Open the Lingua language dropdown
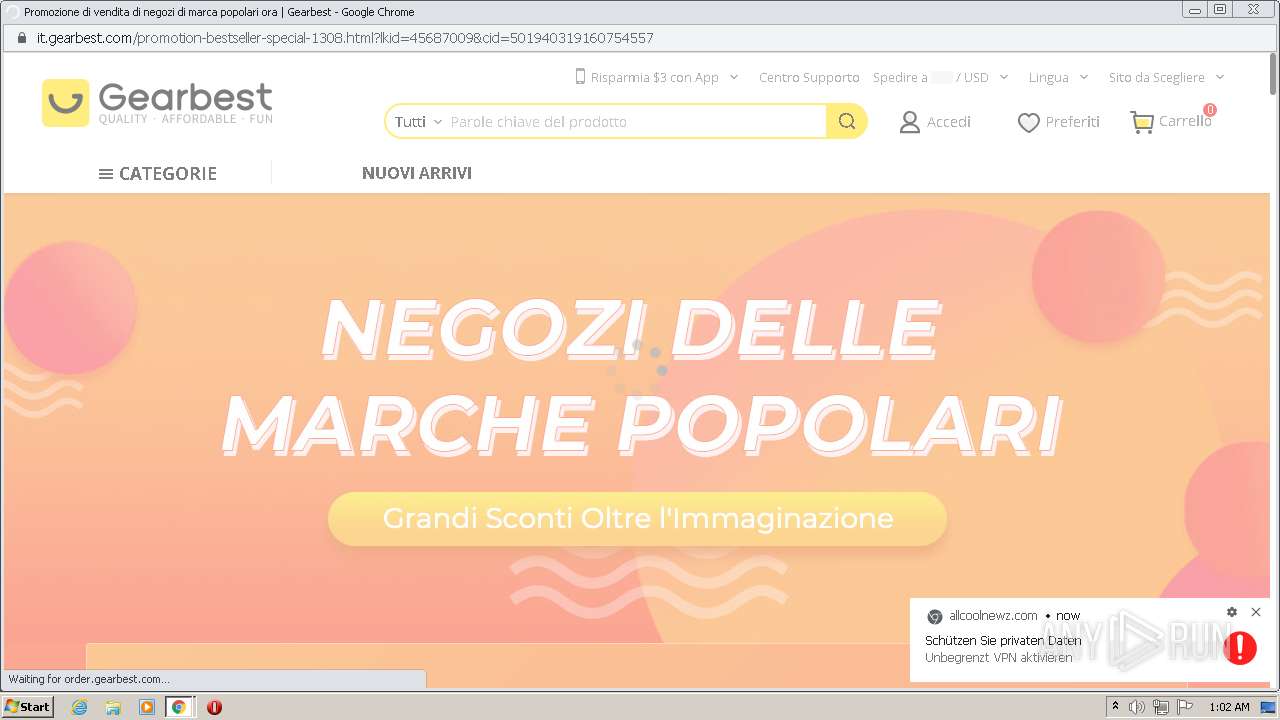This screenshot has height=720, width=1280. click(1058, 77)
